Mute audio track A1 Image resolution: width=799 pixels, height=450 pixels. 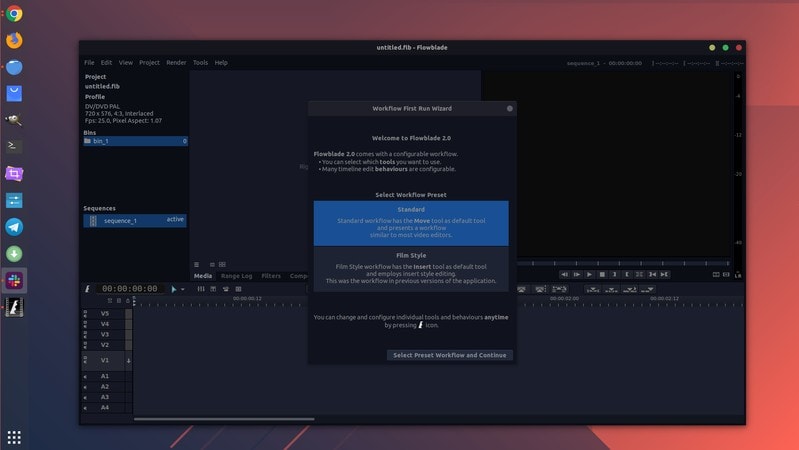coord(85,377)
